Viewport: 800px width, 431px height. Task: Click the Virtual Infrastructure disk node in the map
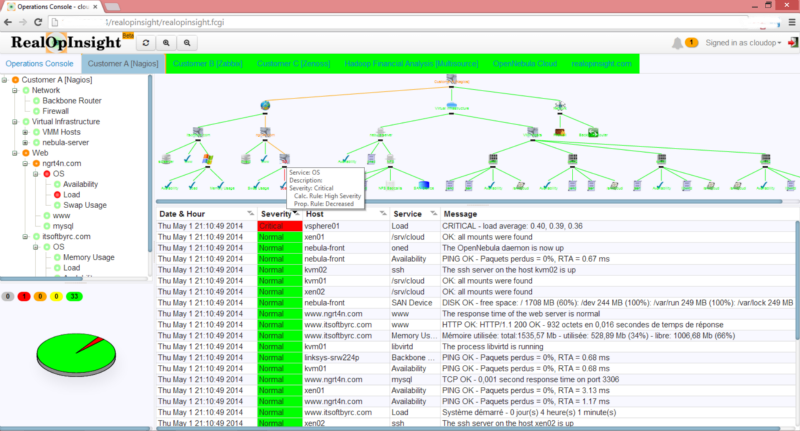[x=452, y=106]
